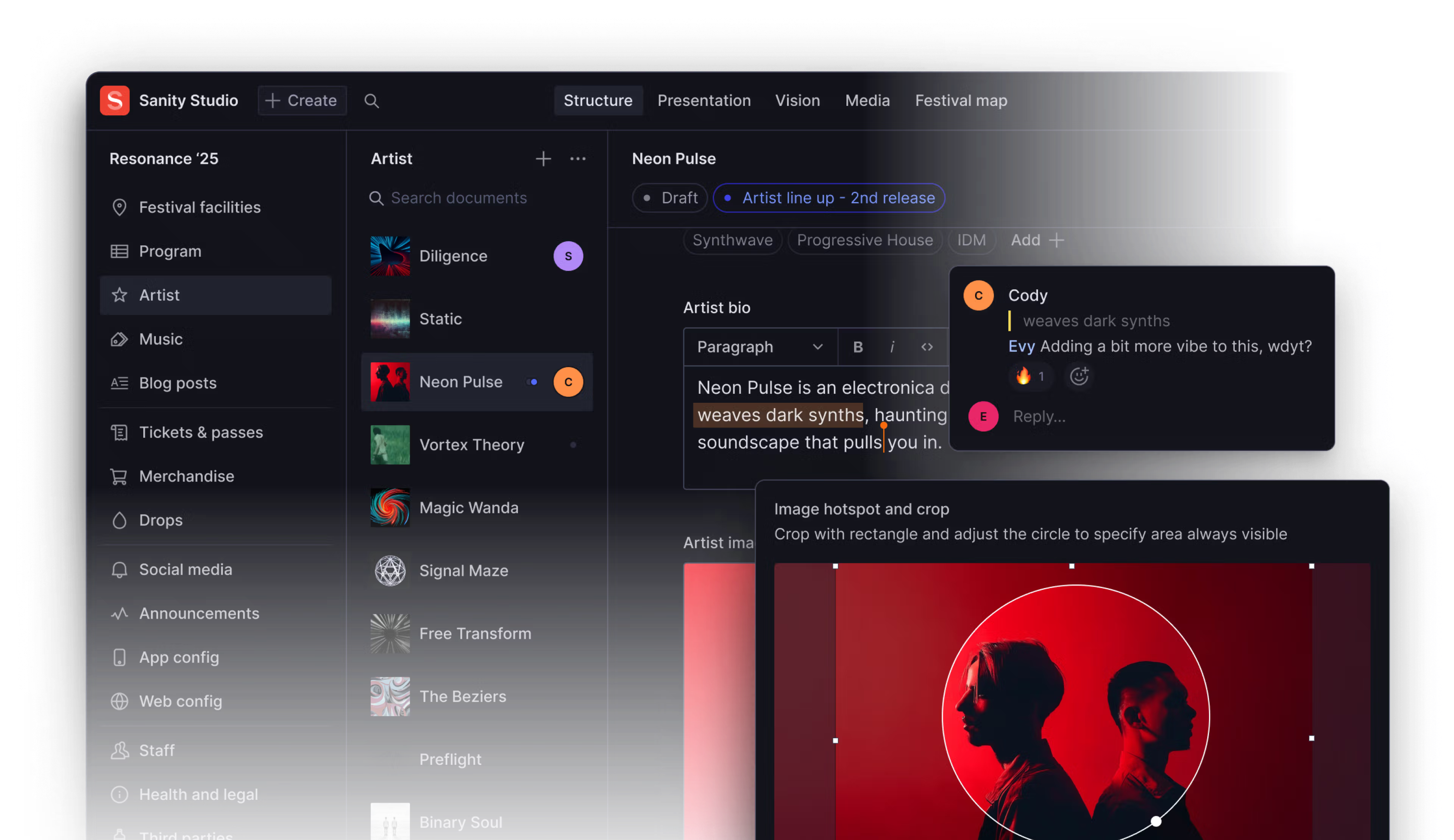The height and width of the screenshot is (840, 1454).
Task: Open Tickets & passes in sidebar
Action: tap(201, 432)
